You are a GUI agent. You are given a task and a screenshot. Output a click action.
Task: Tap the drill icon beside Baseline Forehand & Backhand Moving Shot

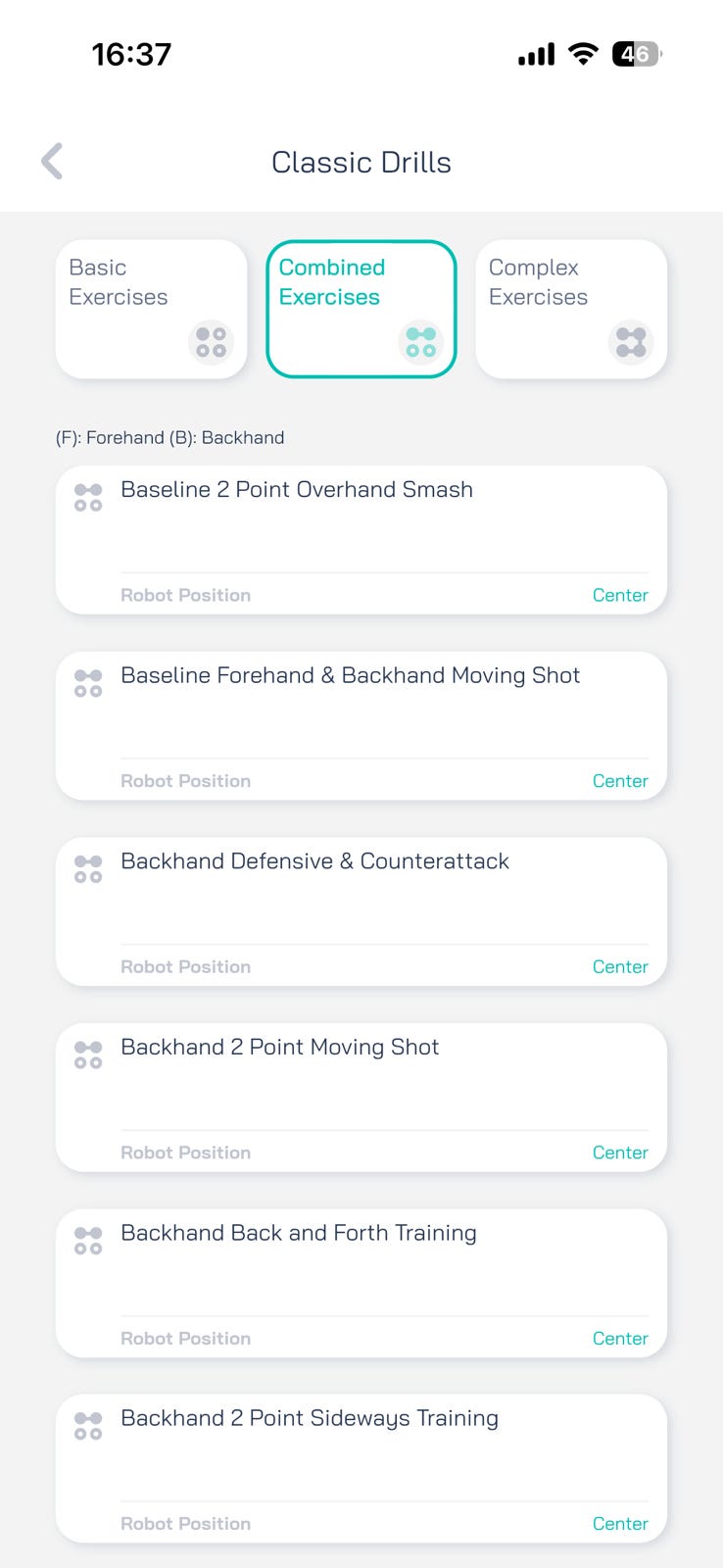tap(88, 683)
